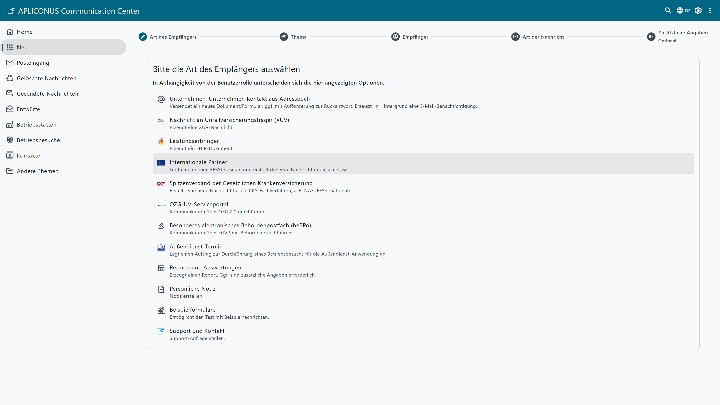The width and height of the screenshot is (720, 405).
Task: Choose Besonderes elektronisches Behördenpostfach option
Action: click(423, 229)
